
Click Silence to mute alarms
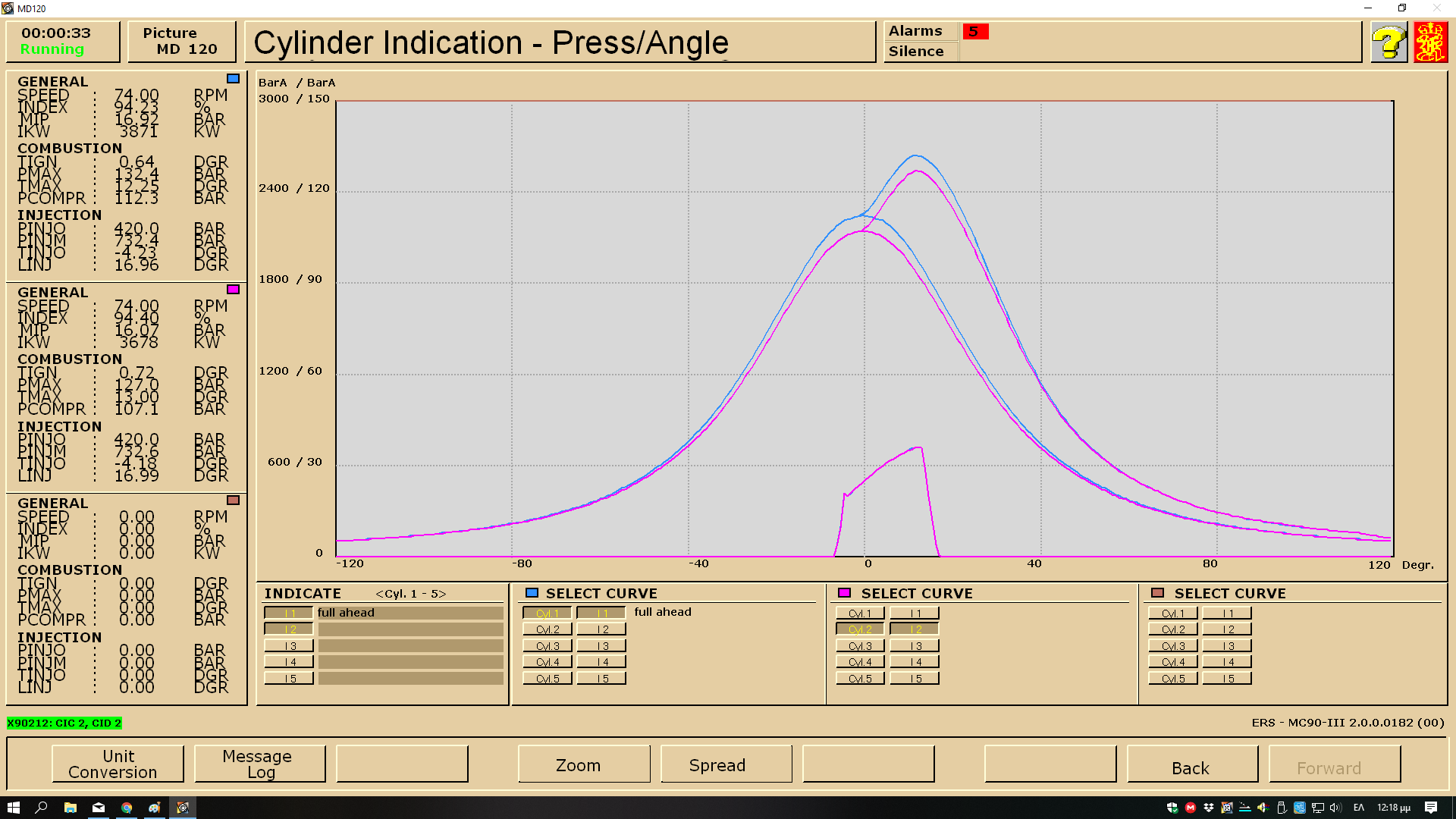pos(916,52)
